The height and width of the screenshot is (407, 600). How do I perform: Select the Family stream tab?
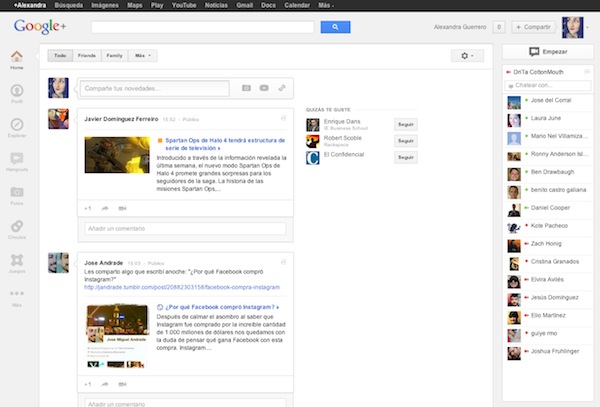[114, 56]
